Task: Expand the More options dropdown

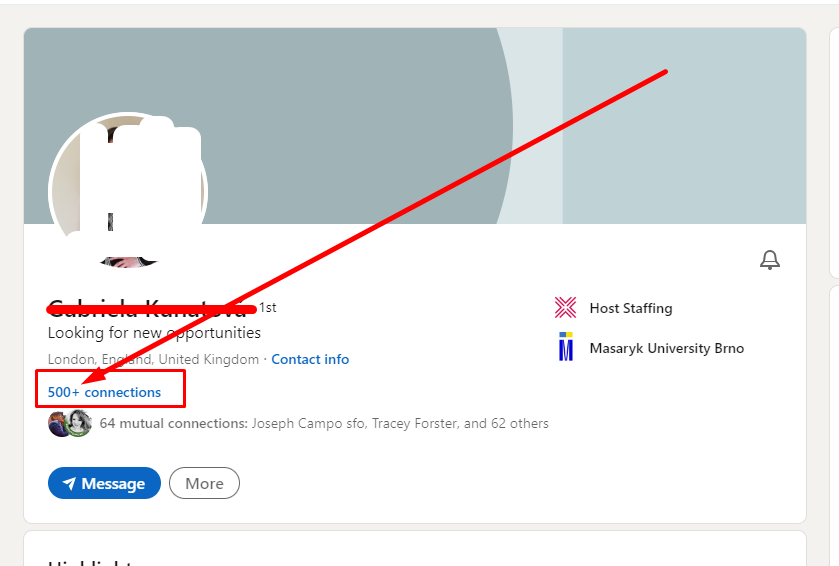Action: [204, 484]
